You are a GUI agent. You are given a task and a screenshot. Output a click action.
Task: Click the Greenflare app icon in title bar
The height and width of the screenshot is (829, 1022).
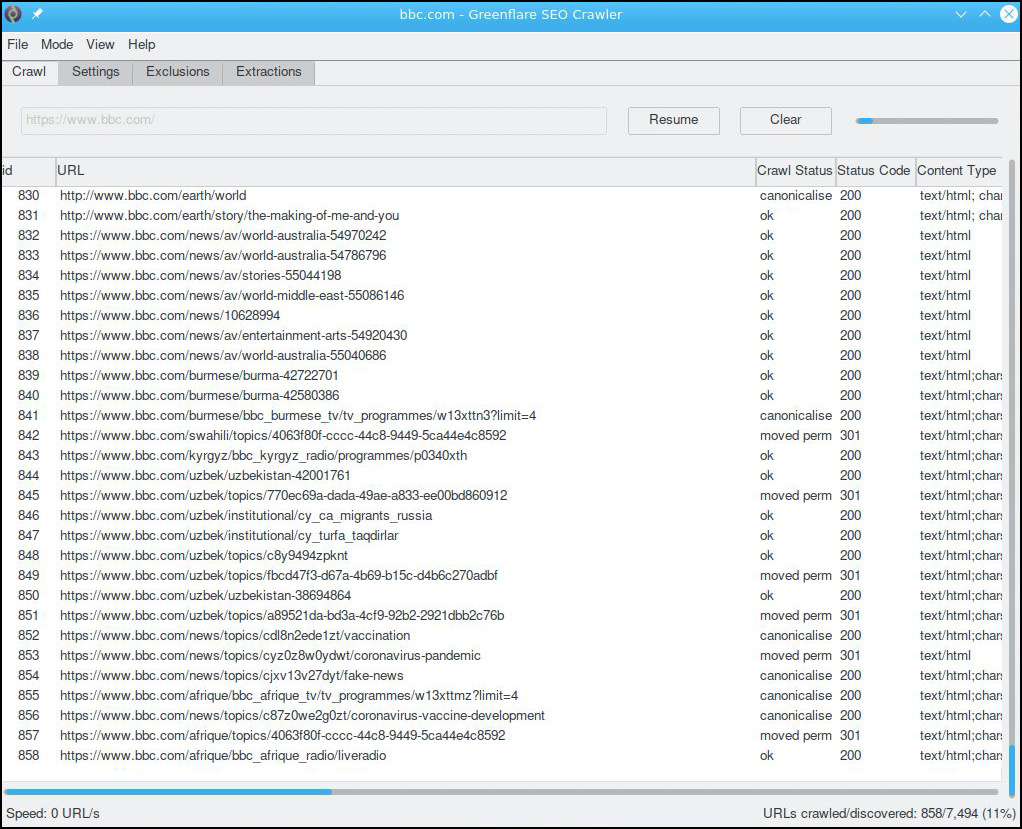click(13, 14)
